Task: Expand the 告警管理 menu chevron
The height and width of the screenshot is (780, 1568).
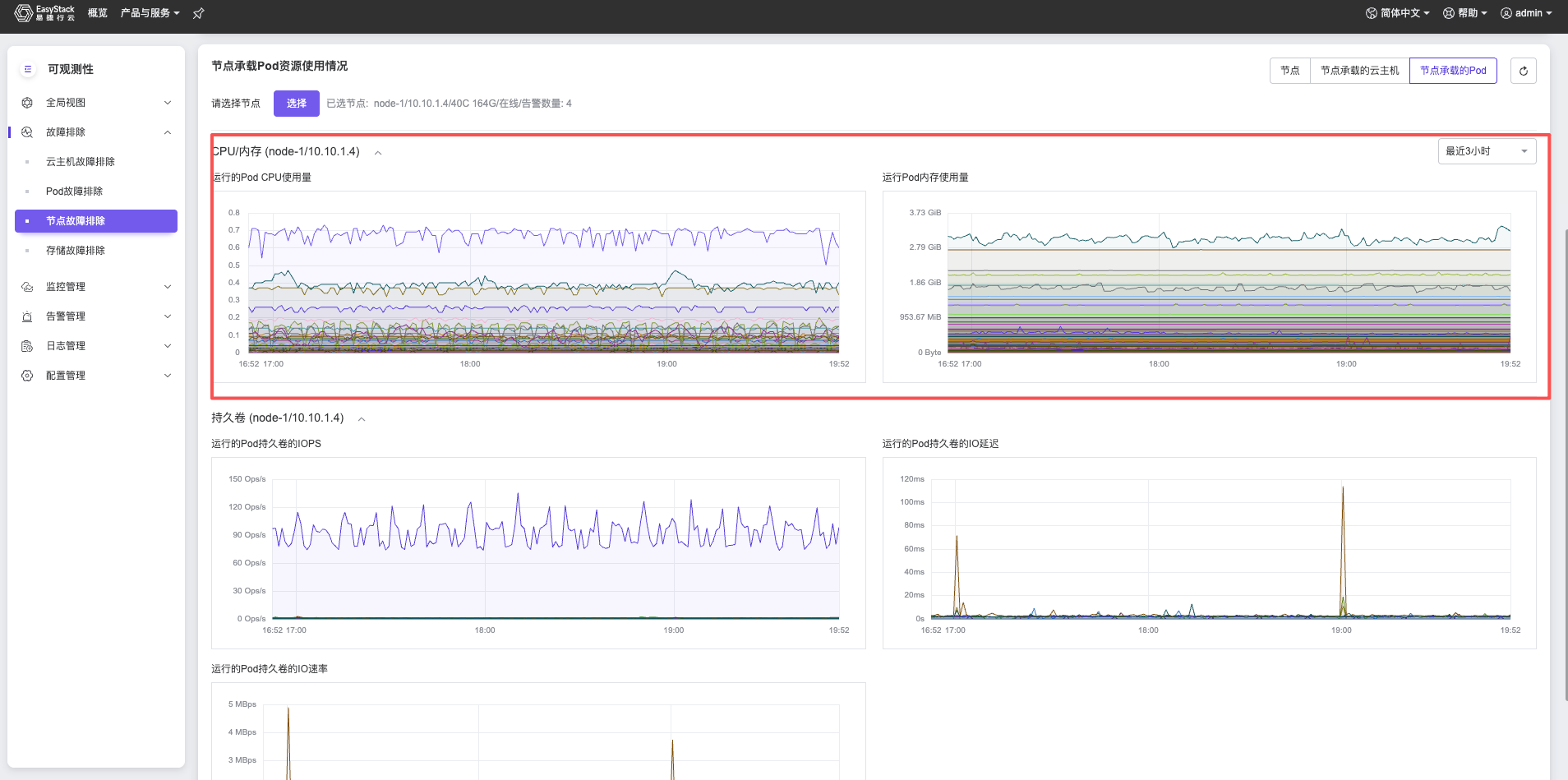Action: click(168, 316)
